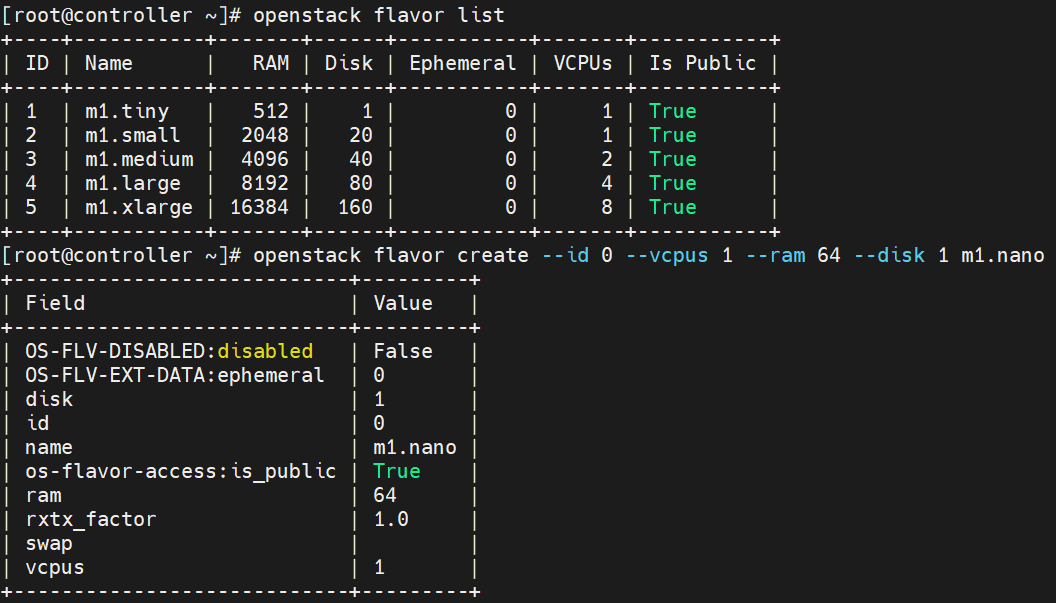
Task: Click RAM value 512 for m1.tiny
Action: point(271,111)
